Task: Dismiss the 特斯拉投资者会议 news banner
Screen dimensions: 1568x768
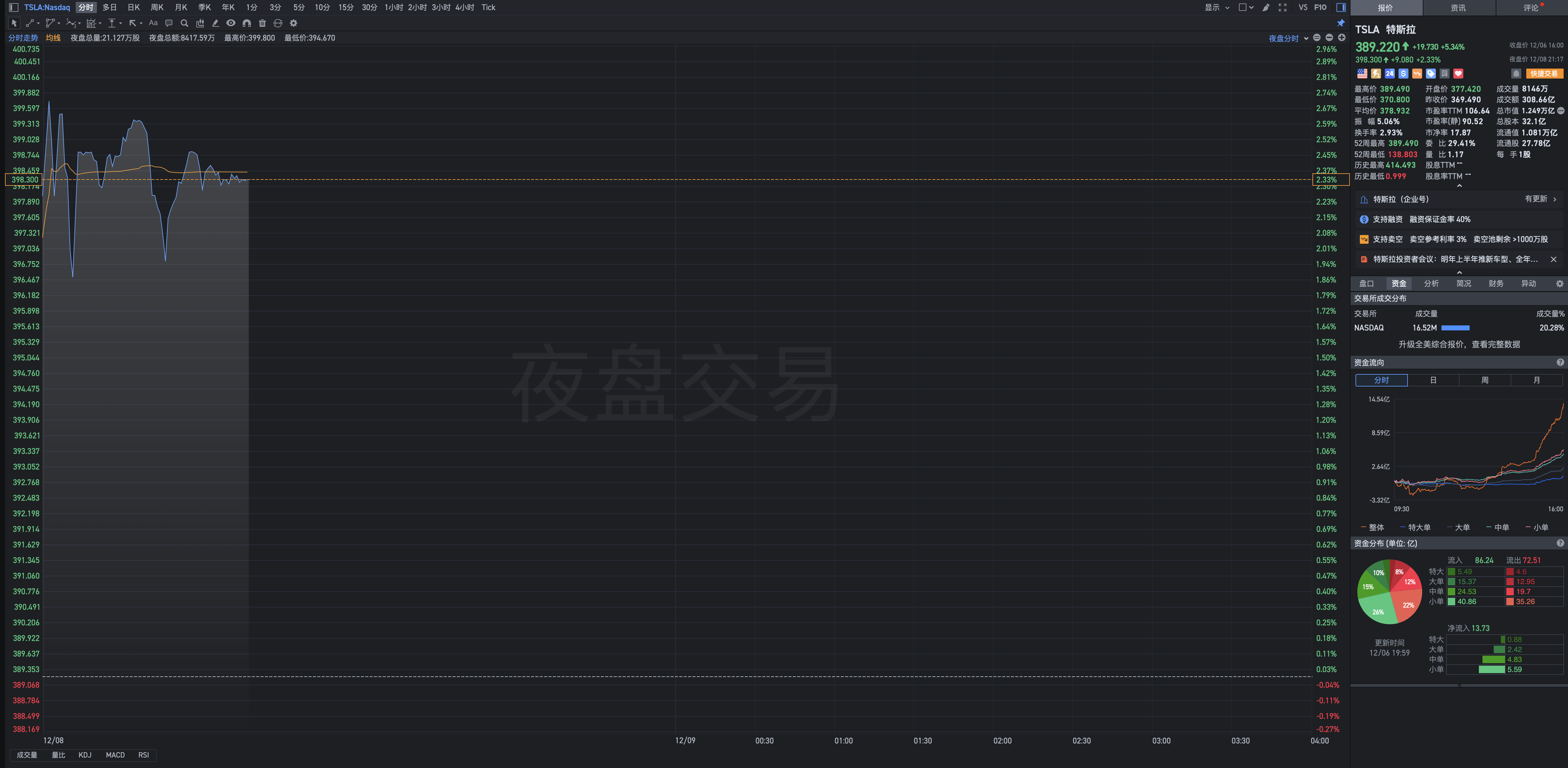Action: pyautogui.click(x=1553, y=259)
